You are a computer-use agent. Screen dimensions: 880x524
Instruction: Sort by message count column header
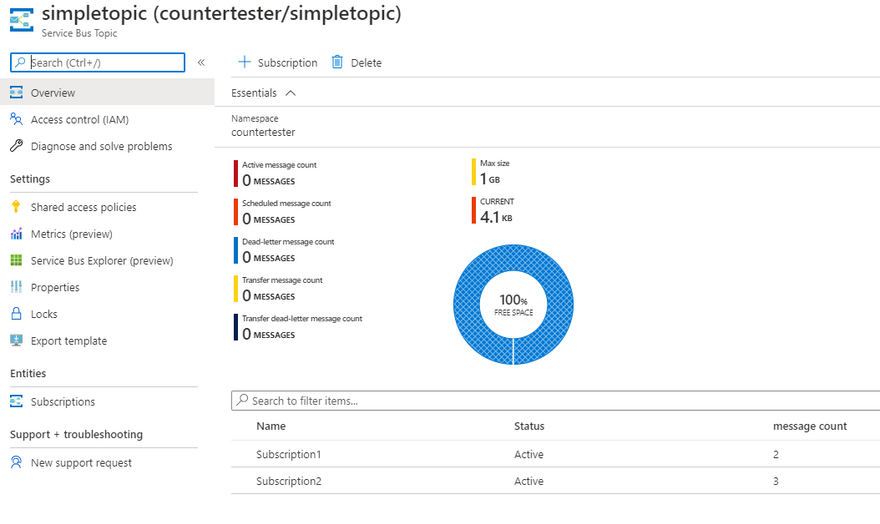click(x=810, y=426)
